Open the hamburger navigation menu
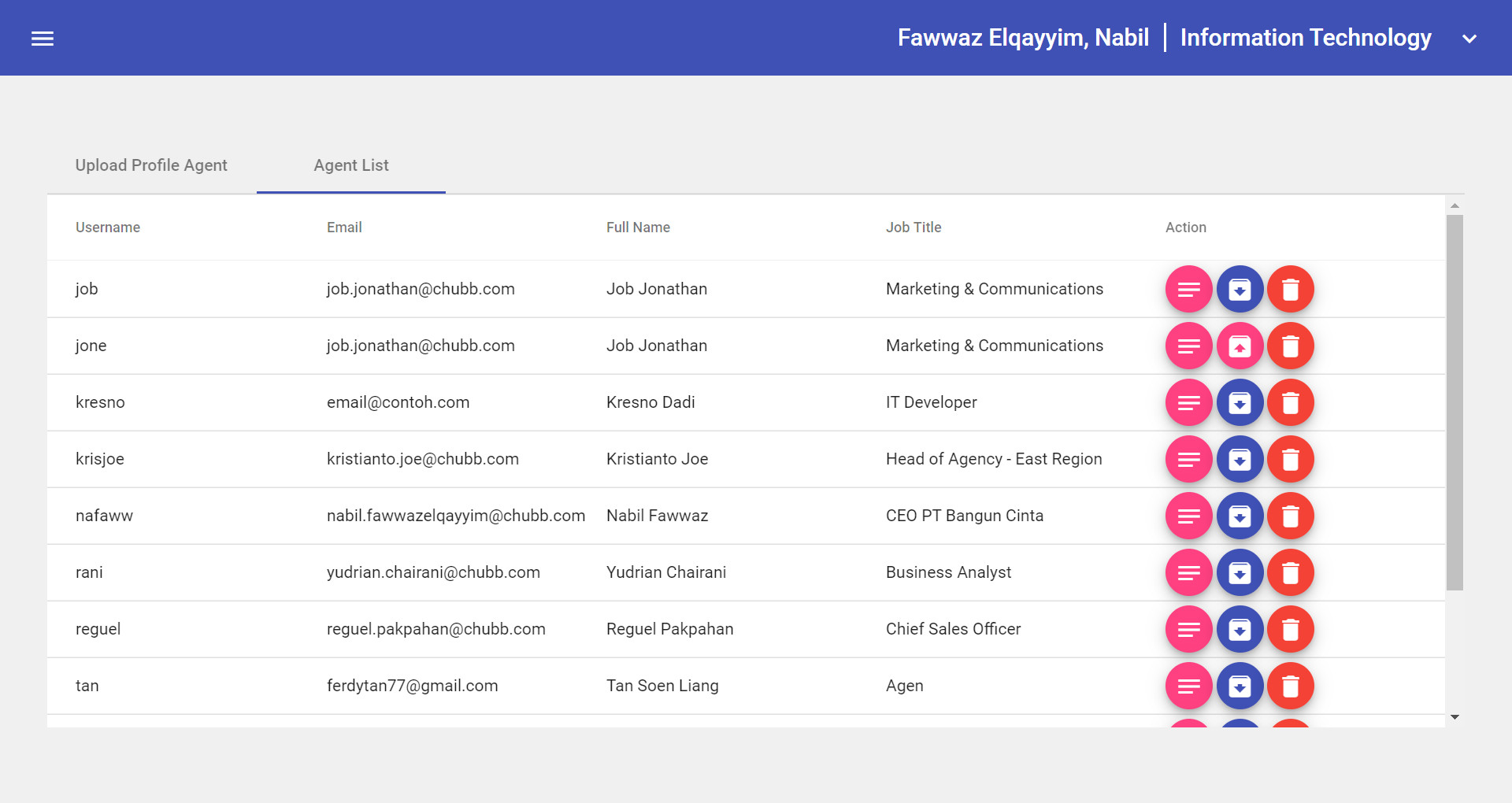The width and height of the screenshot is (1512, 803). click(x=43, y=39)
